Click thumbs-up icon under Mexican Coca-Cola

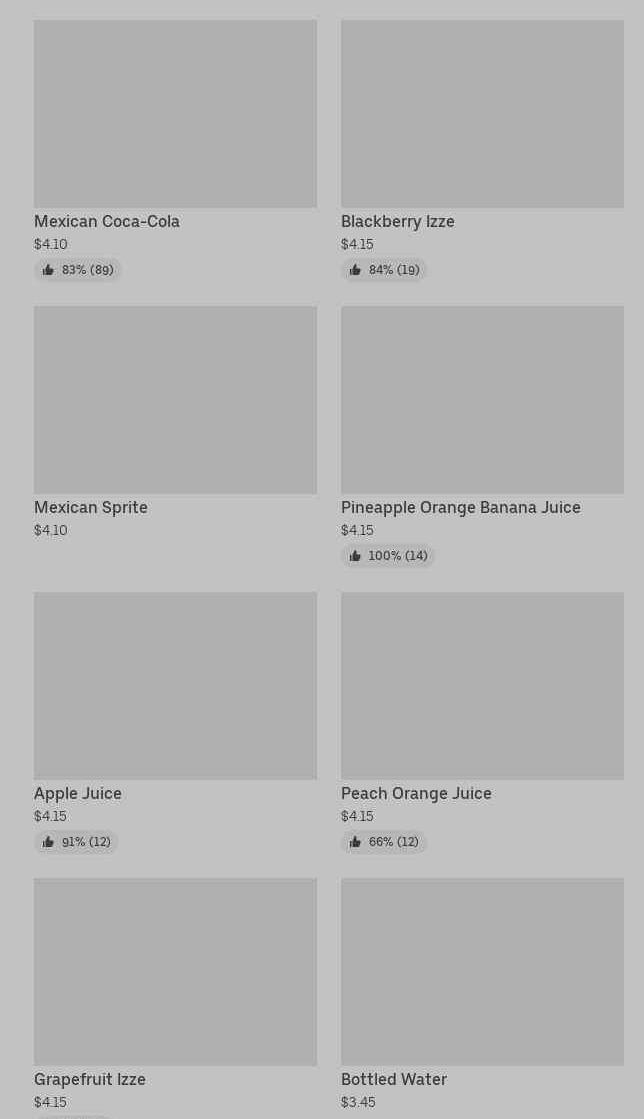(48, 270)
